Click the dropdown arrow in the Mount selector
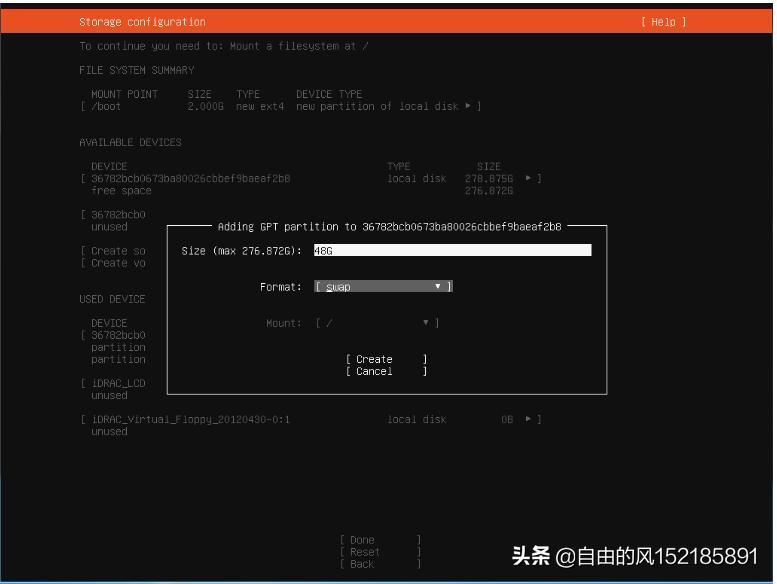 (425, 323)
